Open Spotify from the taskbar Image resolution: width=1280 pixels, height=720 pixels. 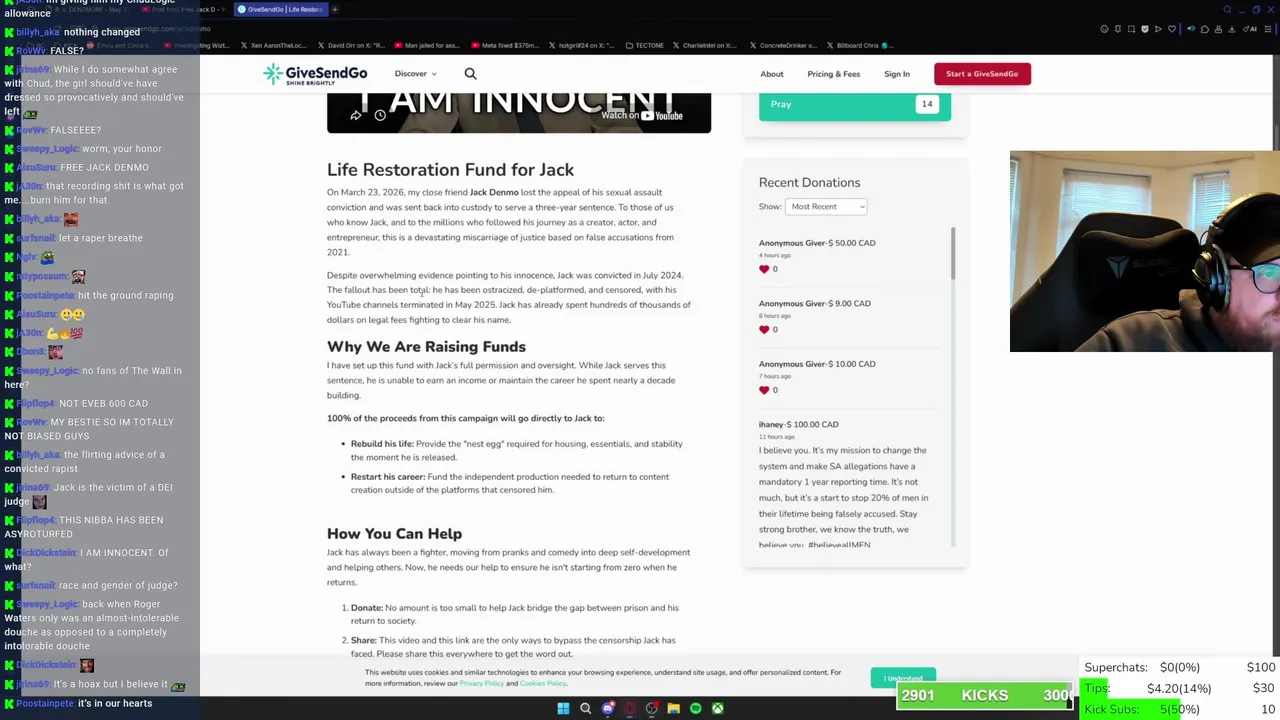(695, 708)
